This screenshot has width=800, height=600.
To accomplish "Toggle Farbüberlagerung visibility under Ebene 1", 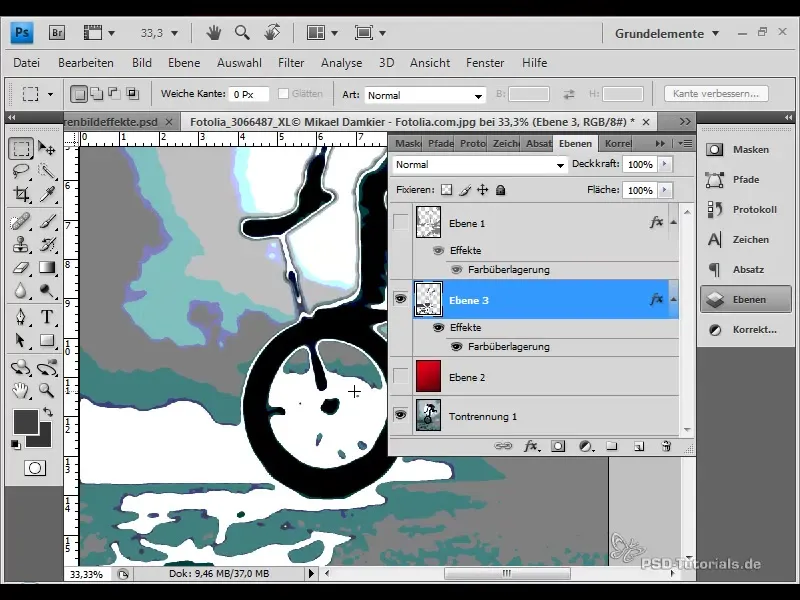I will tap(457, 270).
